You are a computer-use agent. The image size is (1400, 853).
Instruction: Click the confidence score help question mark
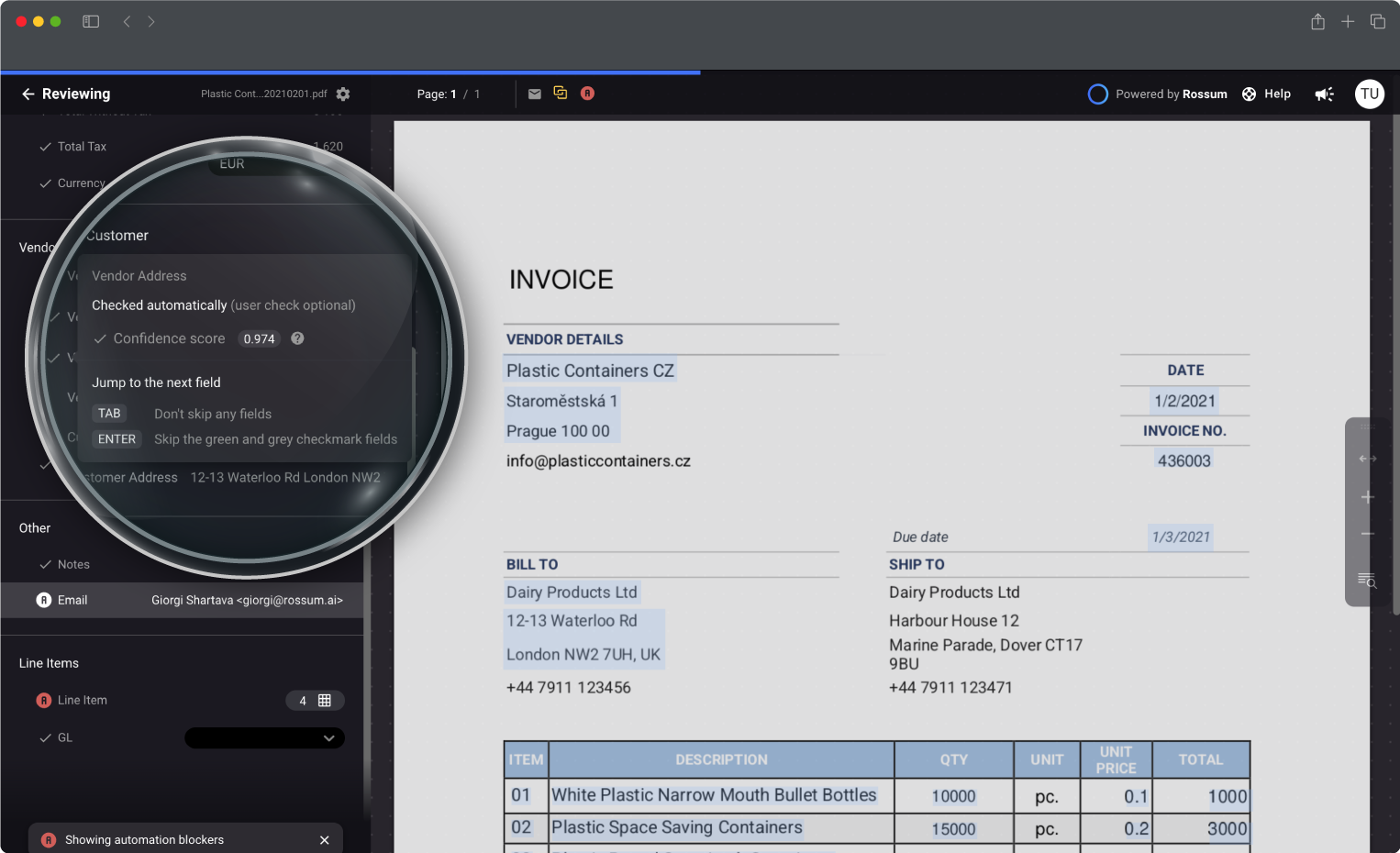(x=297, y=338)
